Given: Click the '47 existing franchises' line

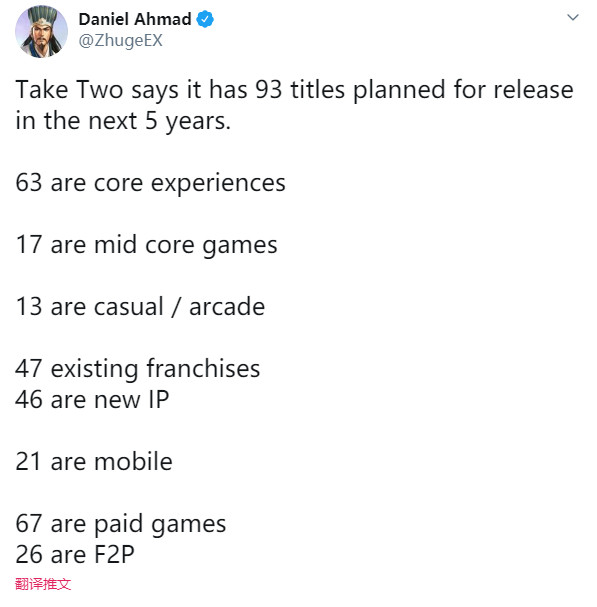Looking at the screenshot, I should click(137, 369).
